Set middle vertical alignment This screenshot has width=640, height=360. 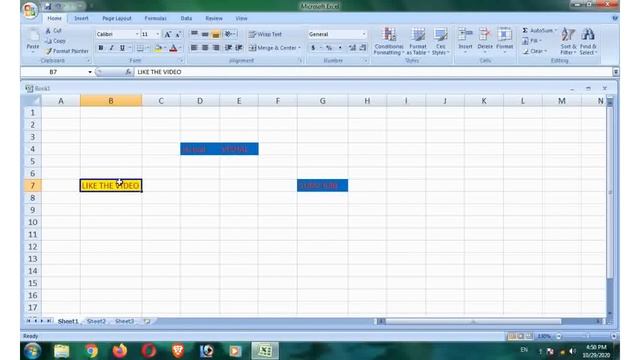205,34
